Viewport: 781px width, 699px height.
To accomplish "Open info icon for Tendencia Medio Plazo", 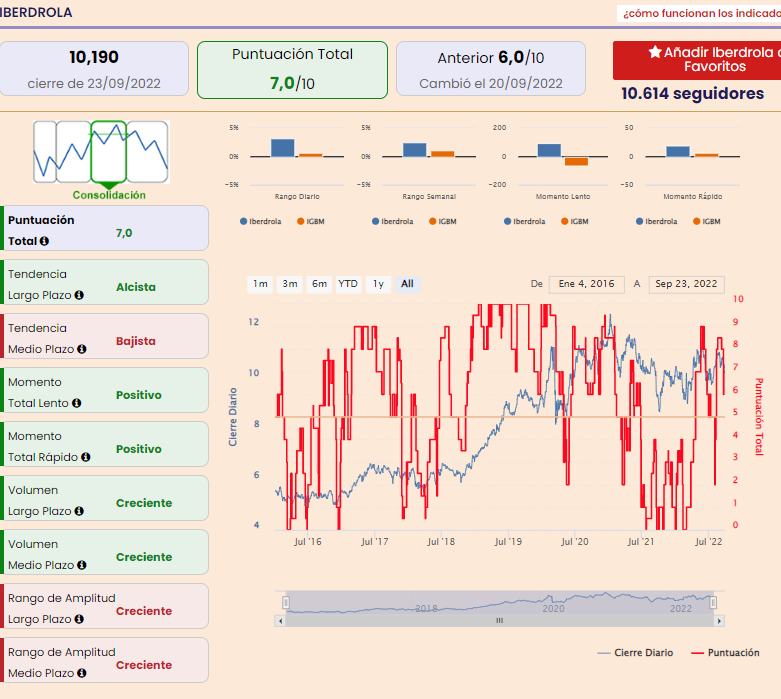I will click(82, 349).
